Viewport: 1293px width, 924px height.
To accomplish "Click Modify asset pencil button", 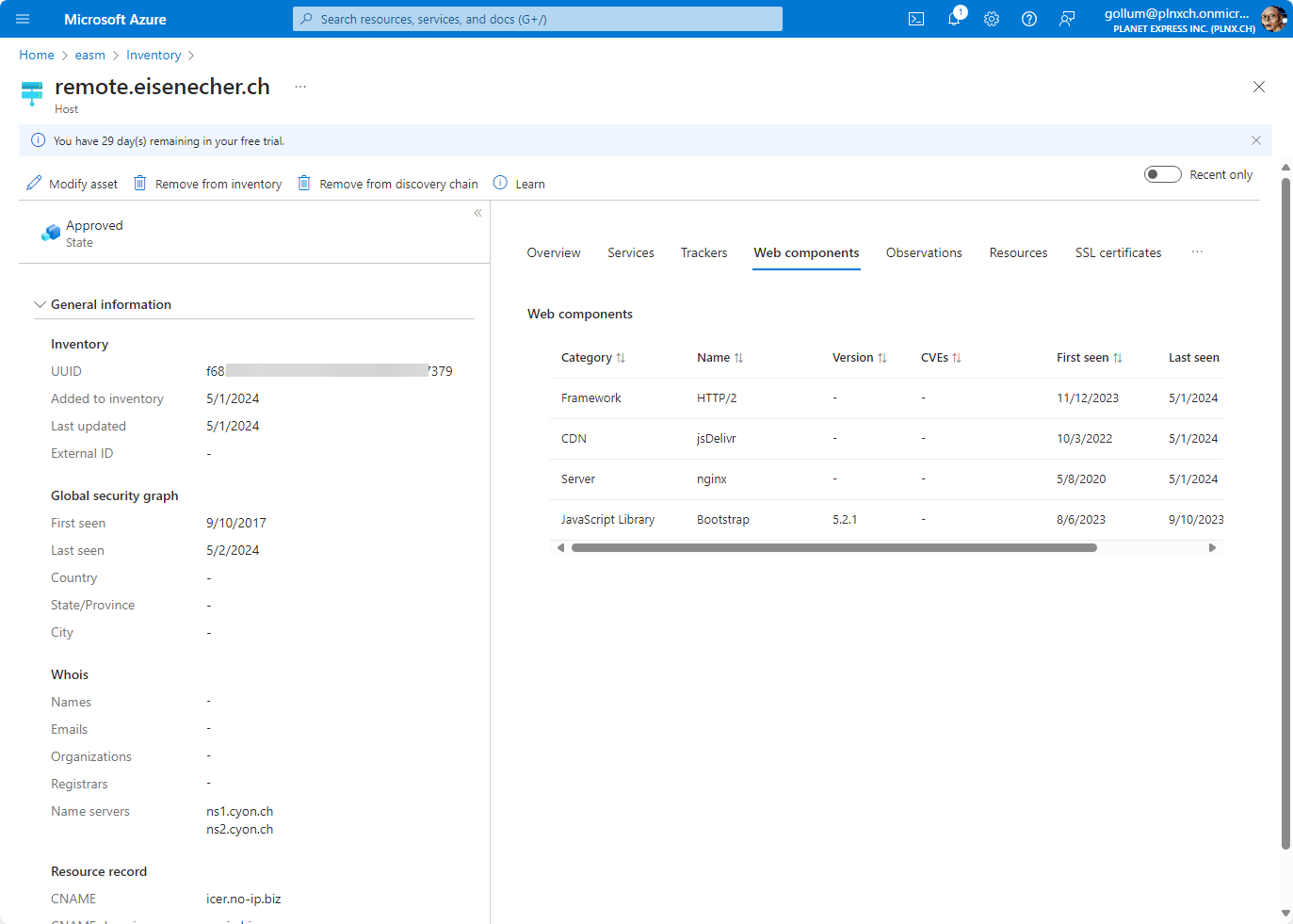I will pos(73,184).
